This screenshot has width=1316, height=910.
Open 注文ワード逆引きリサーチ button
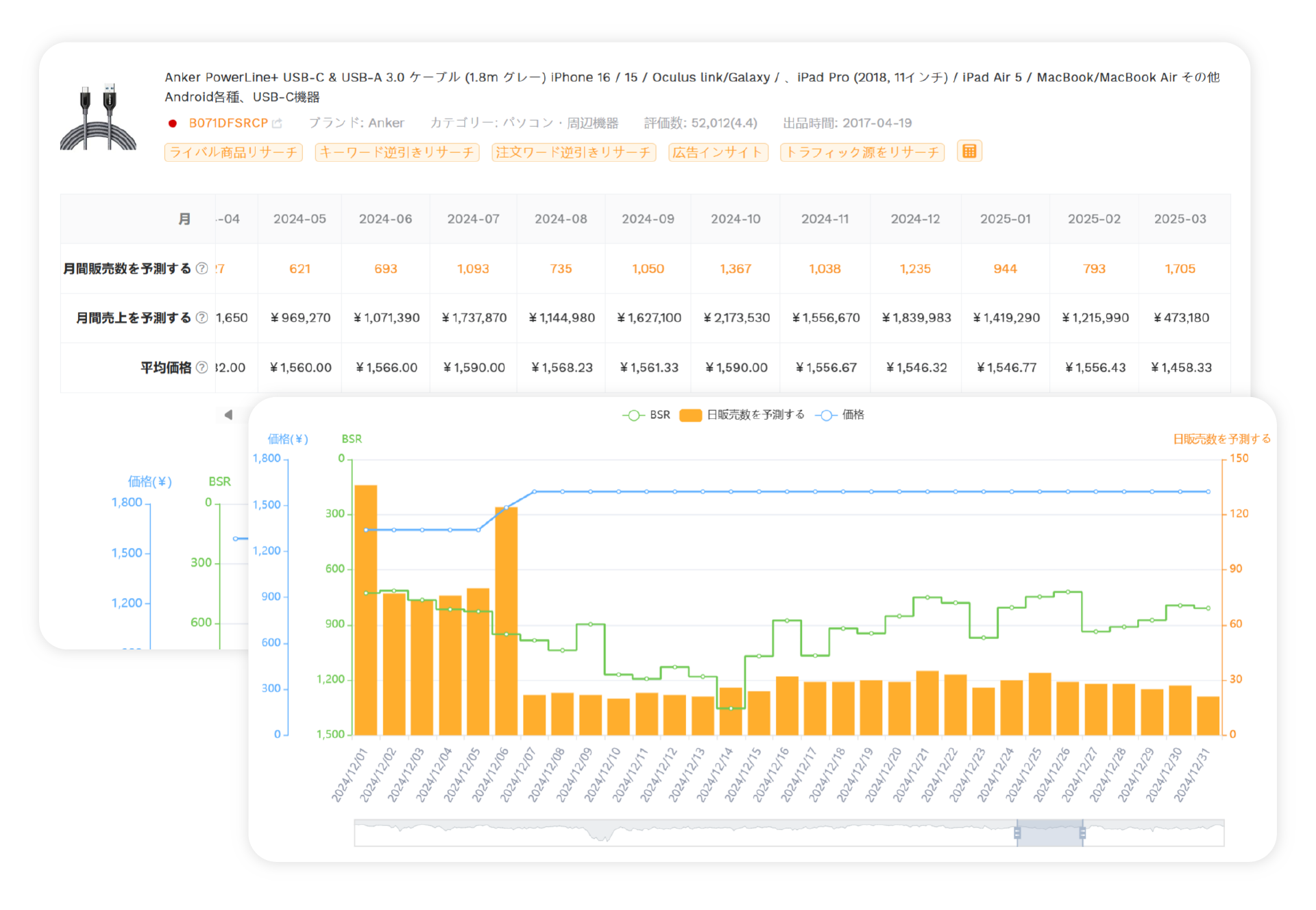pyautogui.click(x=574, y=152)
